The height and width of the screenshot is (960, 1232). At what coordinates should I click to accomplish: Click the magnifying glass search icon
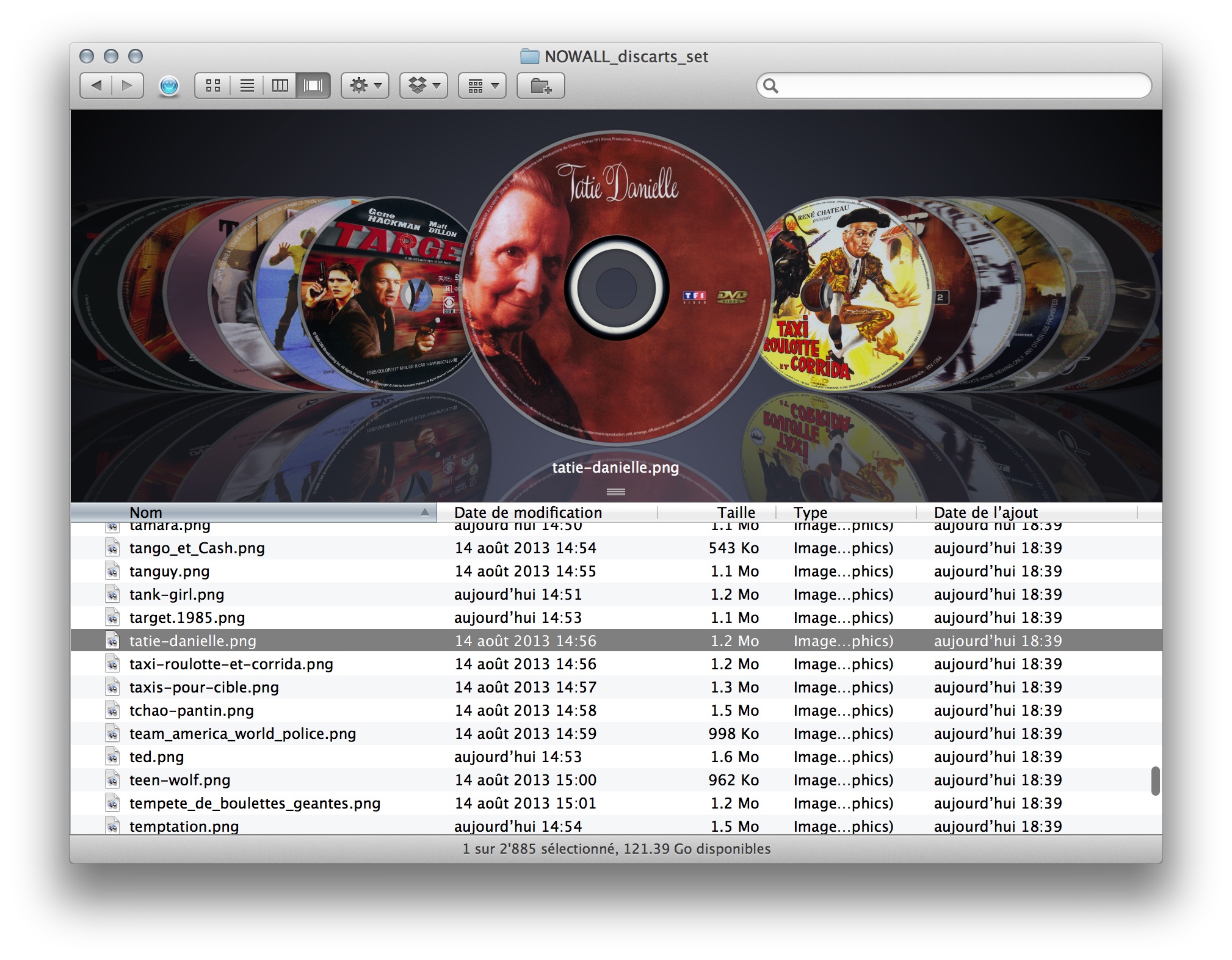771,86
